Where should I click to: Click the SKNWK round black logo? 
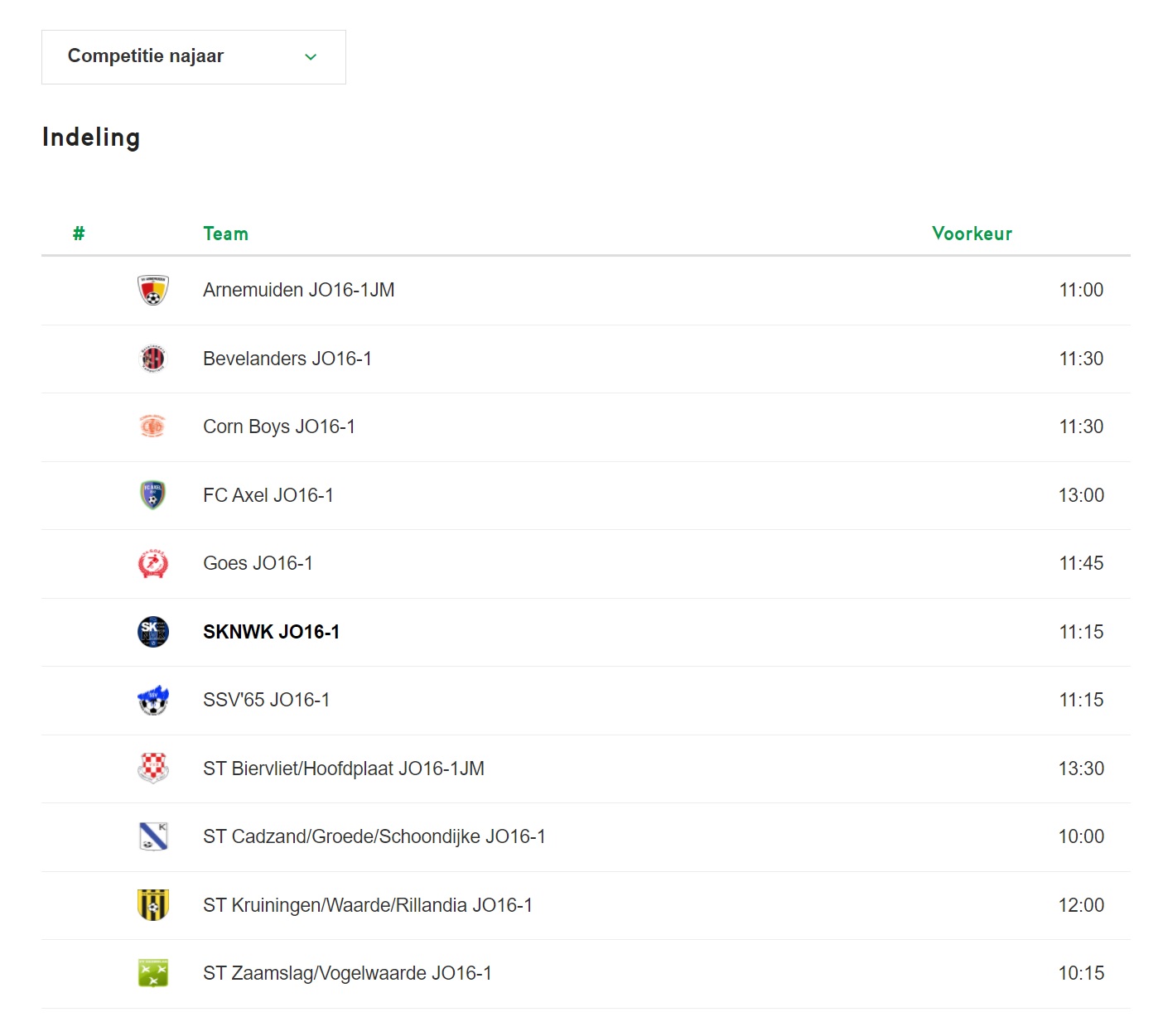(x=153, y=632)
